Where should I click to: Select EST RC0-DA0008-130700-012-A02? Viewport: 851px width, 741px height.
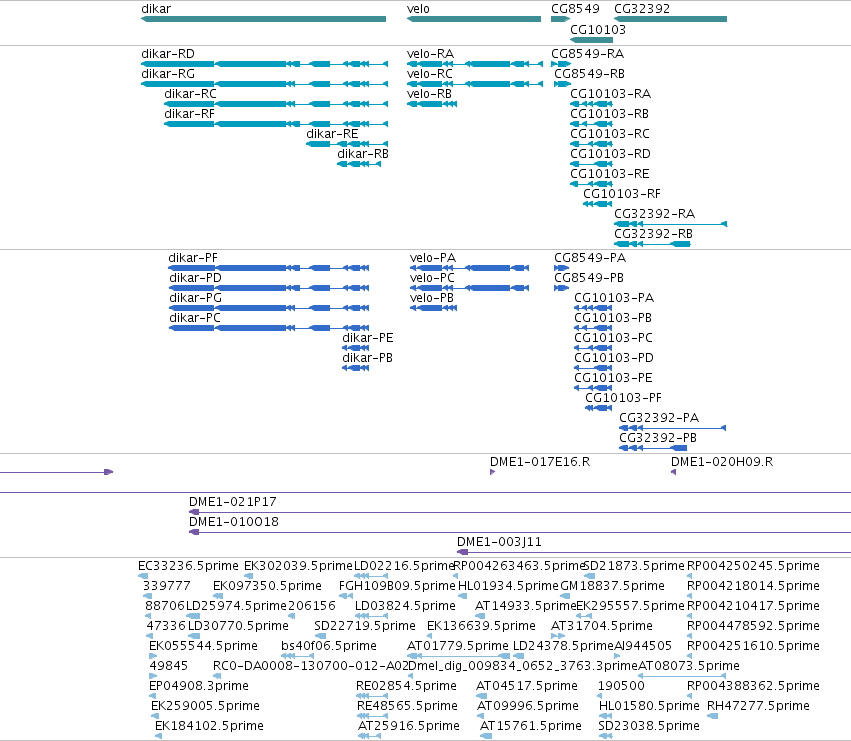[217, 676]
